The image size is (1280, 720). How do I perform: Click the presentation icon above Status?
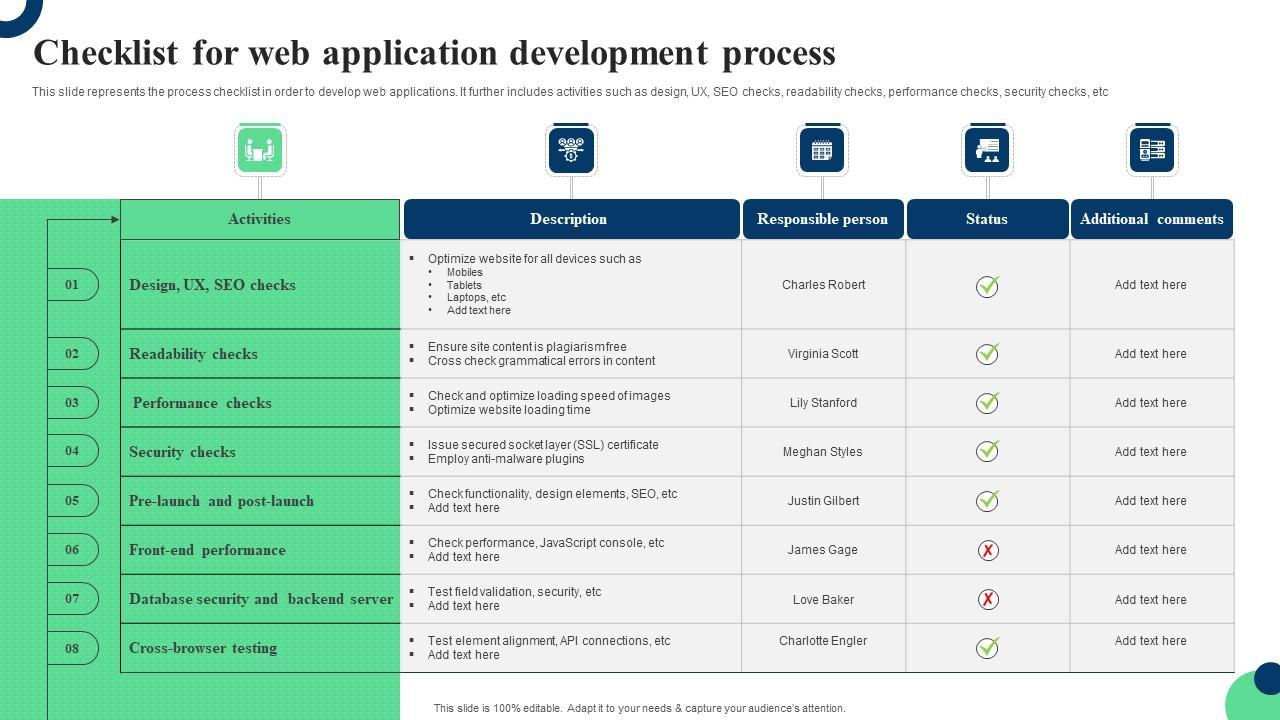click(x=987, y=150)
